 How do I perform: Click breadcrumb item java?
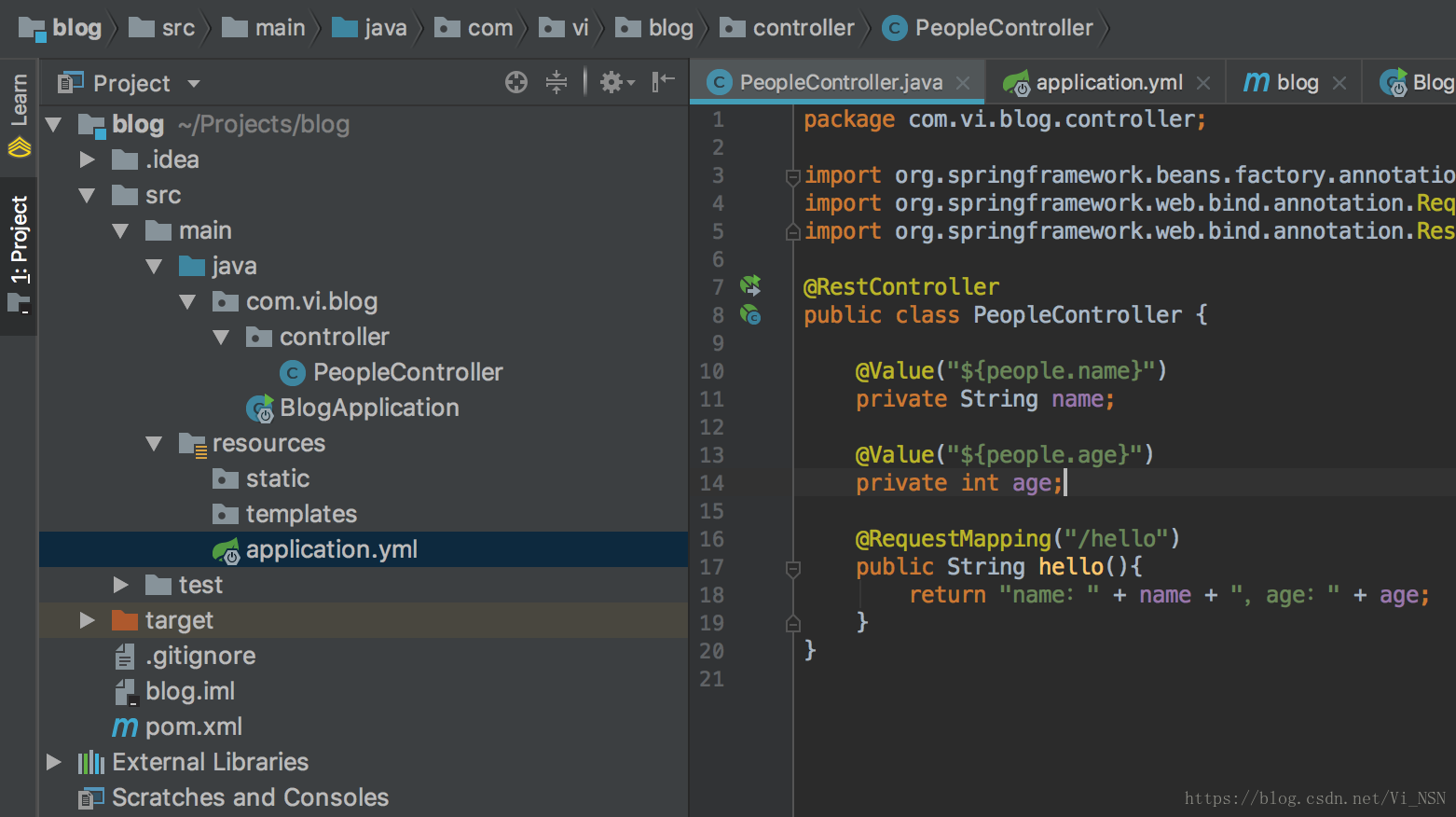(x=370, y=28)
